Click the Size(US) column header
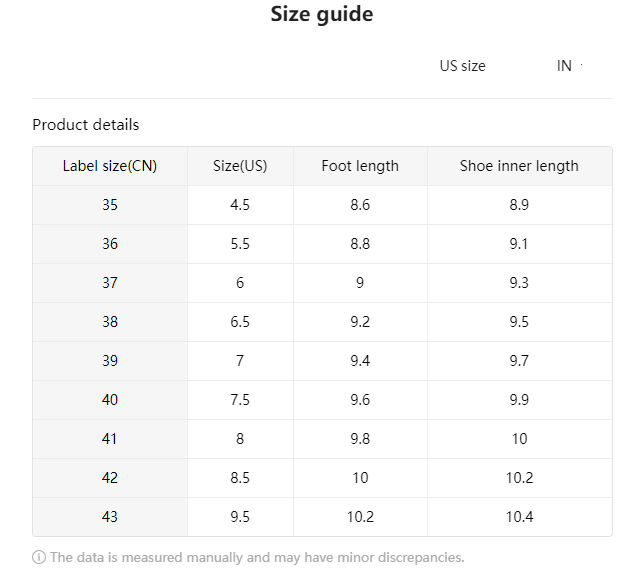644x579 pixels. 240,166
